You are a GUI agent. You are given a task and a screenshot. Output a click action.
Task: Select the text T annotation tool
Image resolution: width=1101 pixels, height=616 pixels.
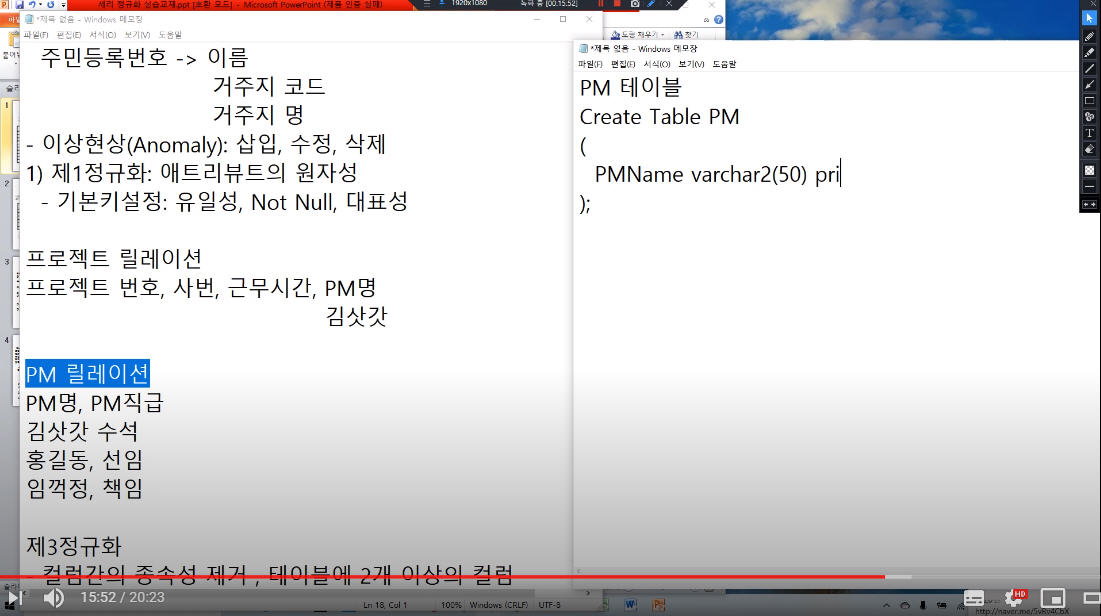pos(1089,133)
